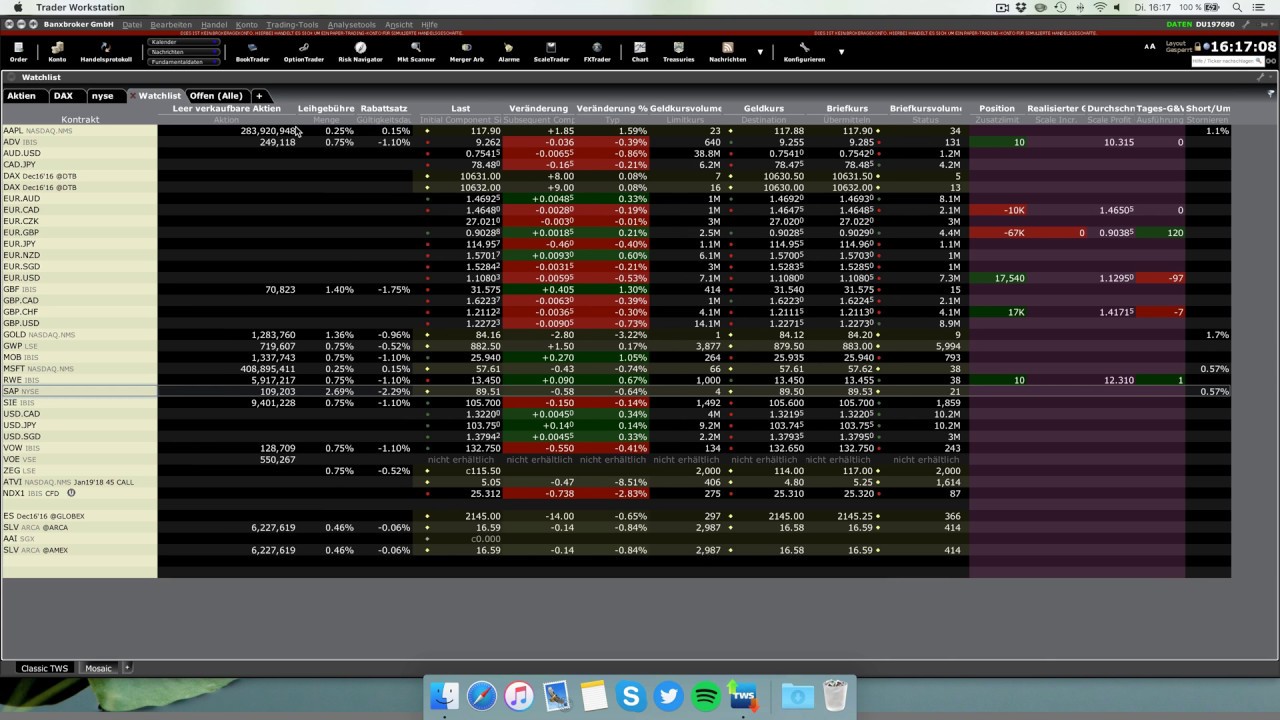Click the link chain icon beside search field

(x=1270, y=61)
